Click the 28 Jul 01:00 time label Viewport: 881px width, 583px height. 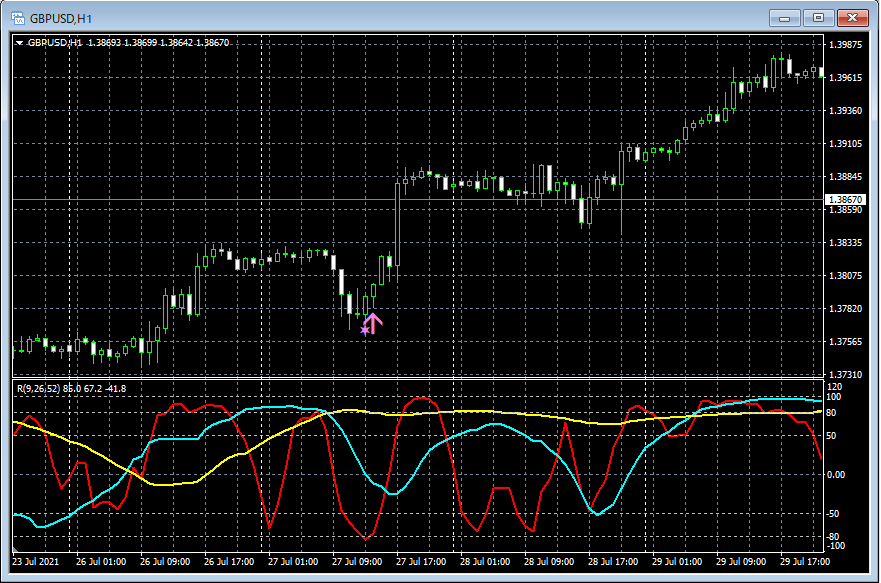pyautogui.click(x=485, y=562)
